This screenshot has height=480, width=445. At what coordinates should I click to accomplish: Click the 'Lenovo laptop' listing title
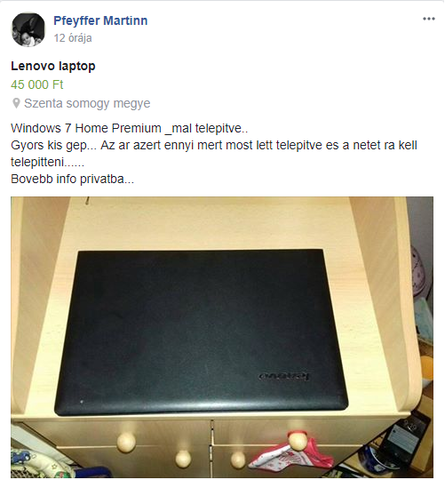pyautogui.click(x=53, y=66)
